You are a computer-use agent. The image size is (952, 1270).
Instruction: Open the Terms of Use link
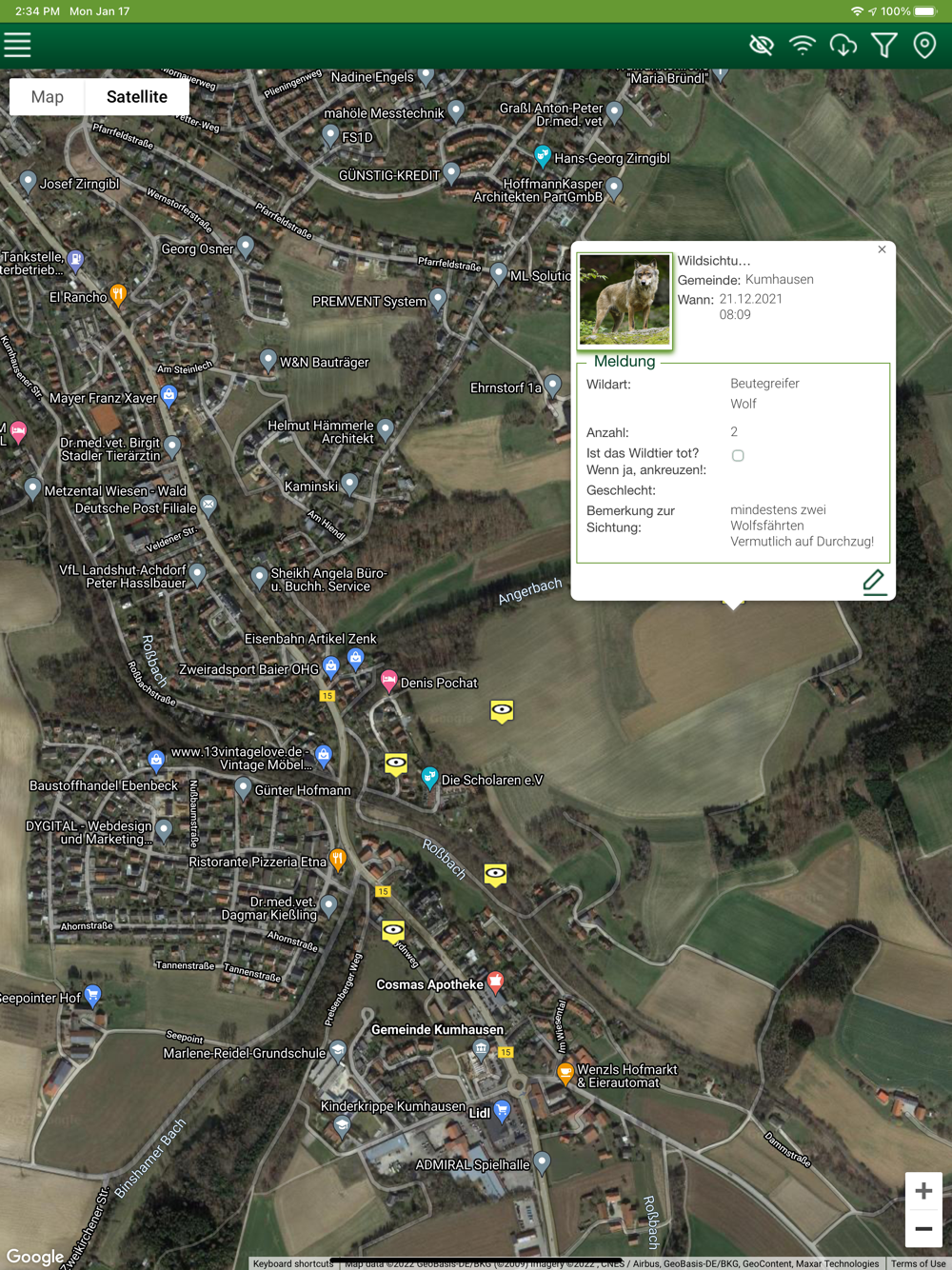[x=918, y=1263]
